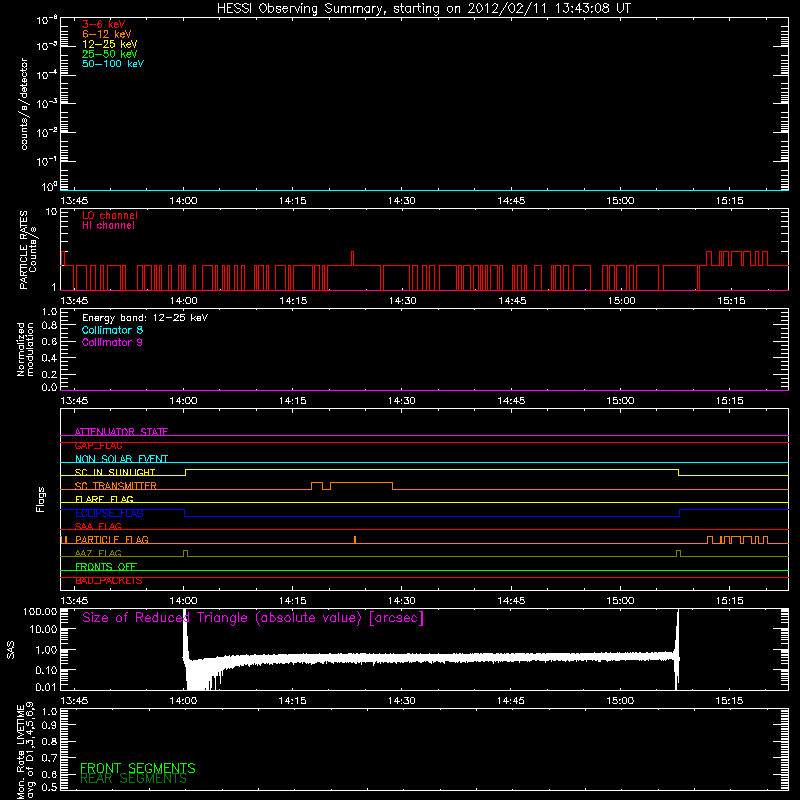Screen dimensions: 800x800
Task: Click the PARTICLE_FLAG label
Action: (112, 540)
